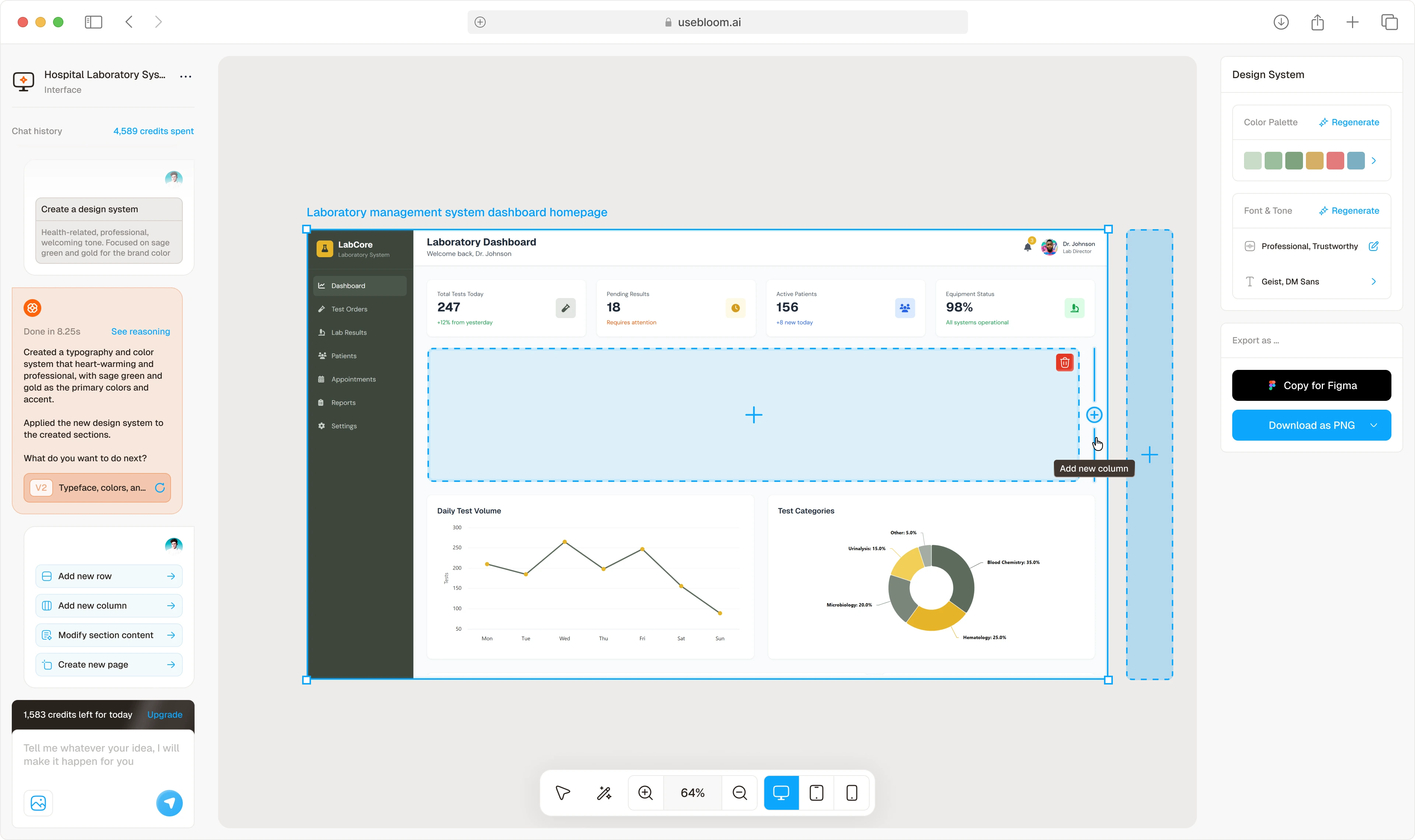Switch to tablet preview mode
Screen dimensions: 1415x840
(x=817, y=792)
